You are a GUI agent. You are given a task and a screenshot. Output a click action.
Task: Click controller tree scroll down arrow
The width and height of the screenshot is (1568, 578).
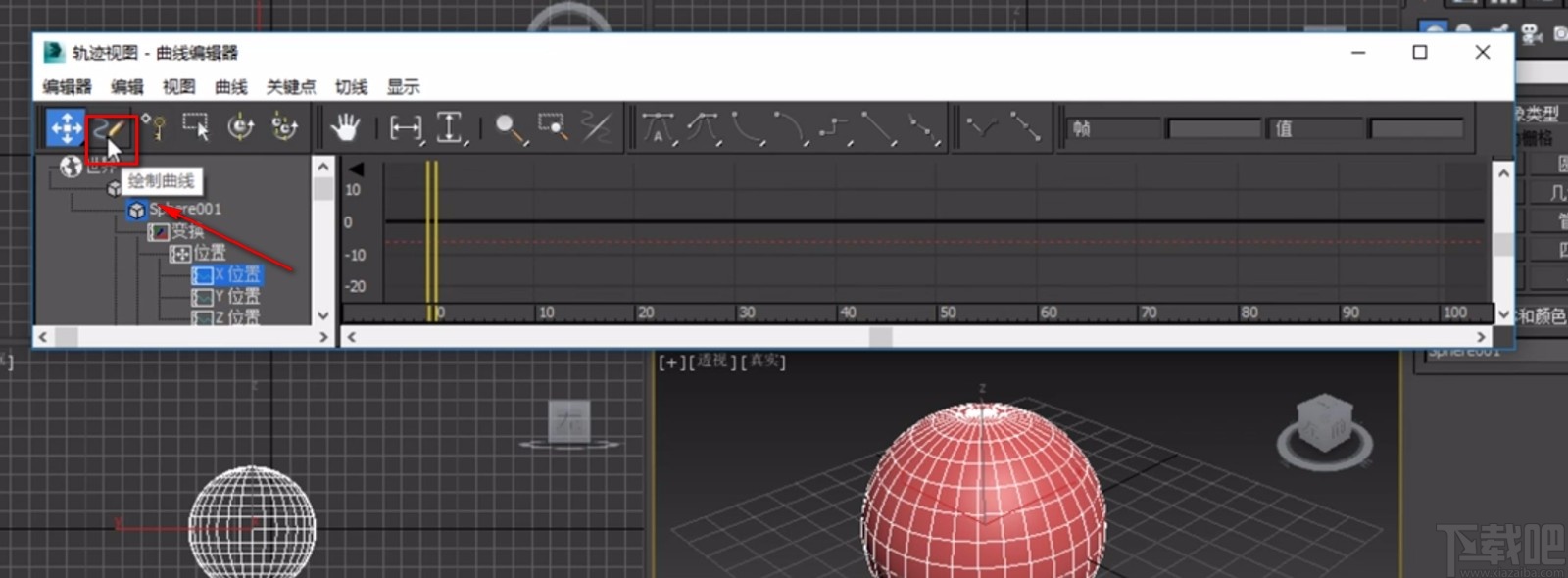[323, 315]
